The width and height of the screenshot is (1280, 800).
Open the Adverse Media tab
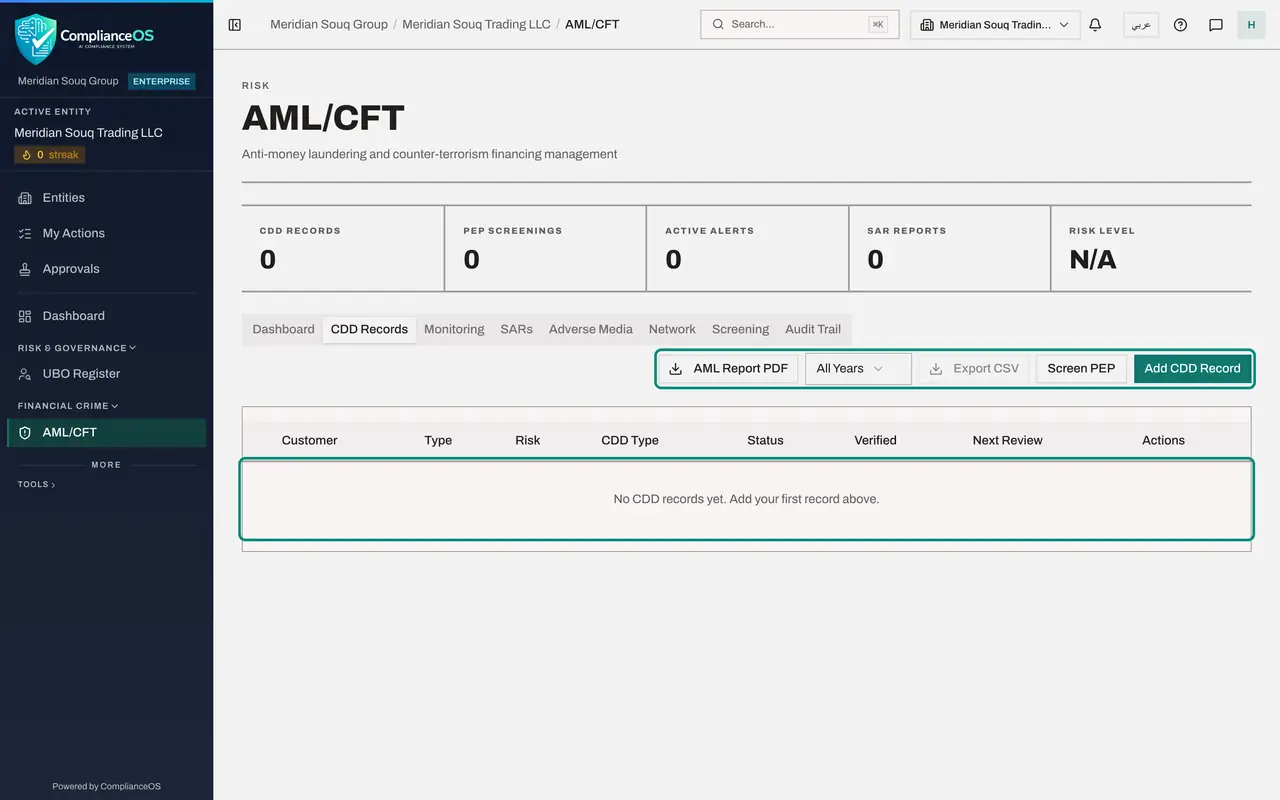pyautogui.click(x=591, y=329)
